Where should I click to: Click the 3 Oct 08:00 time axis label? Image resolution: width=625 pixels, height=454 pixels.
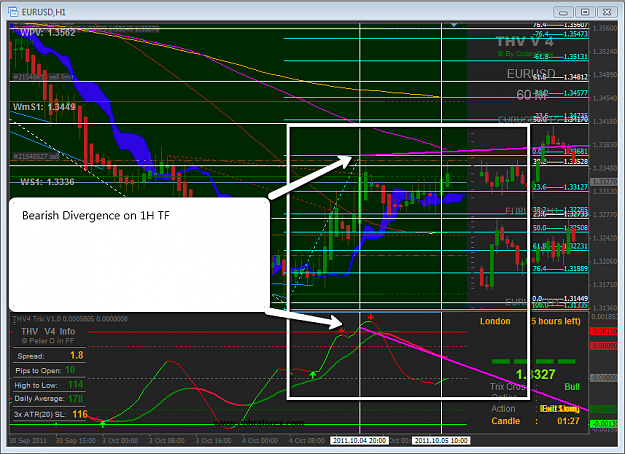(167, 440)
